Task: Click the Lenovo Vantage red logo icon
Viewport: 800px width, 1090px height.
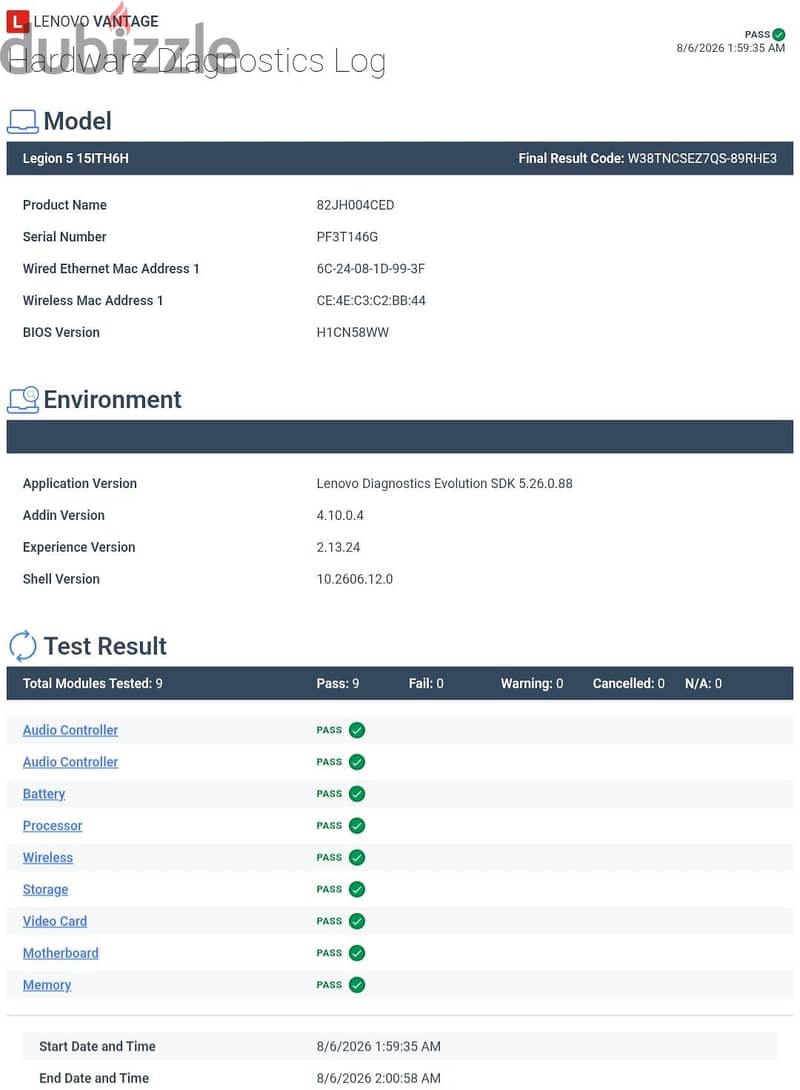Action: tap(17, 22)
